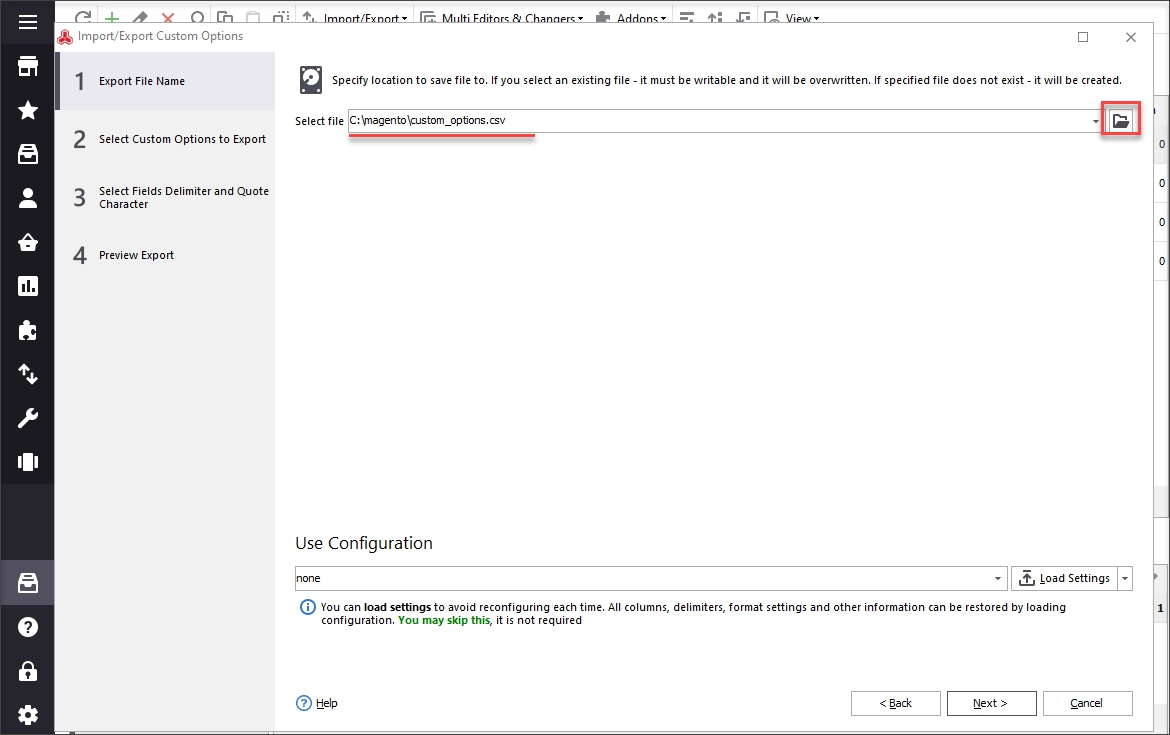Viewport: 1170px width, 735px height.
Task: Click the green plus add toolbar icon
Action: click(111, 17)
